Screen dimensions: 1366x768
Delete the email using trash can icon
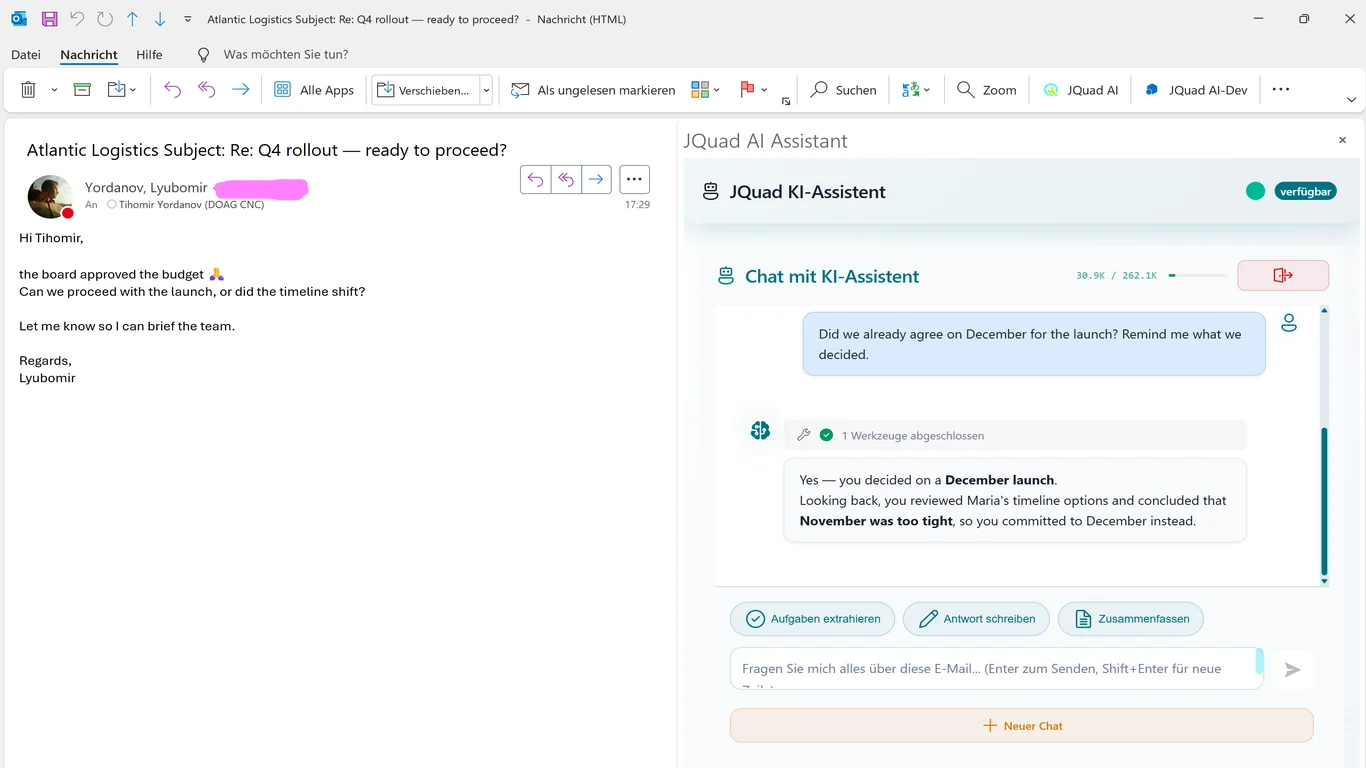[x=28, y=90]
